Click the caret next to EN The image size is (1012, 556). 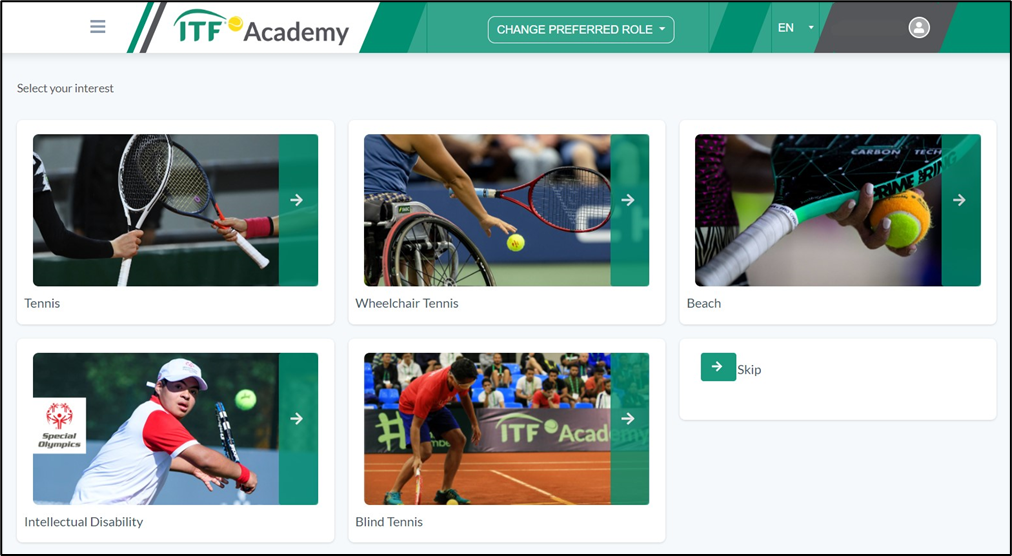[811, 28]
